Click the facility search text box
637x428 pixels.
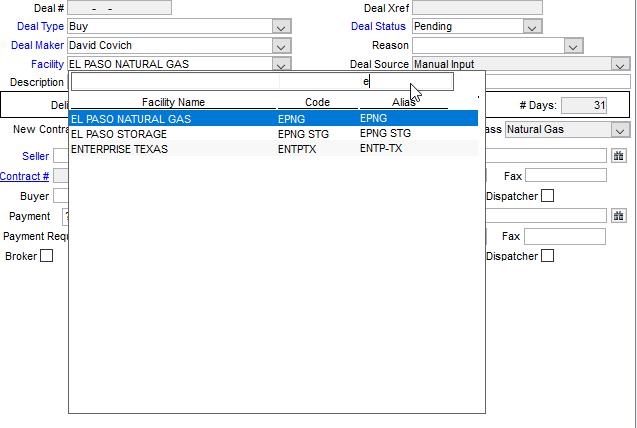coord(262,82)
